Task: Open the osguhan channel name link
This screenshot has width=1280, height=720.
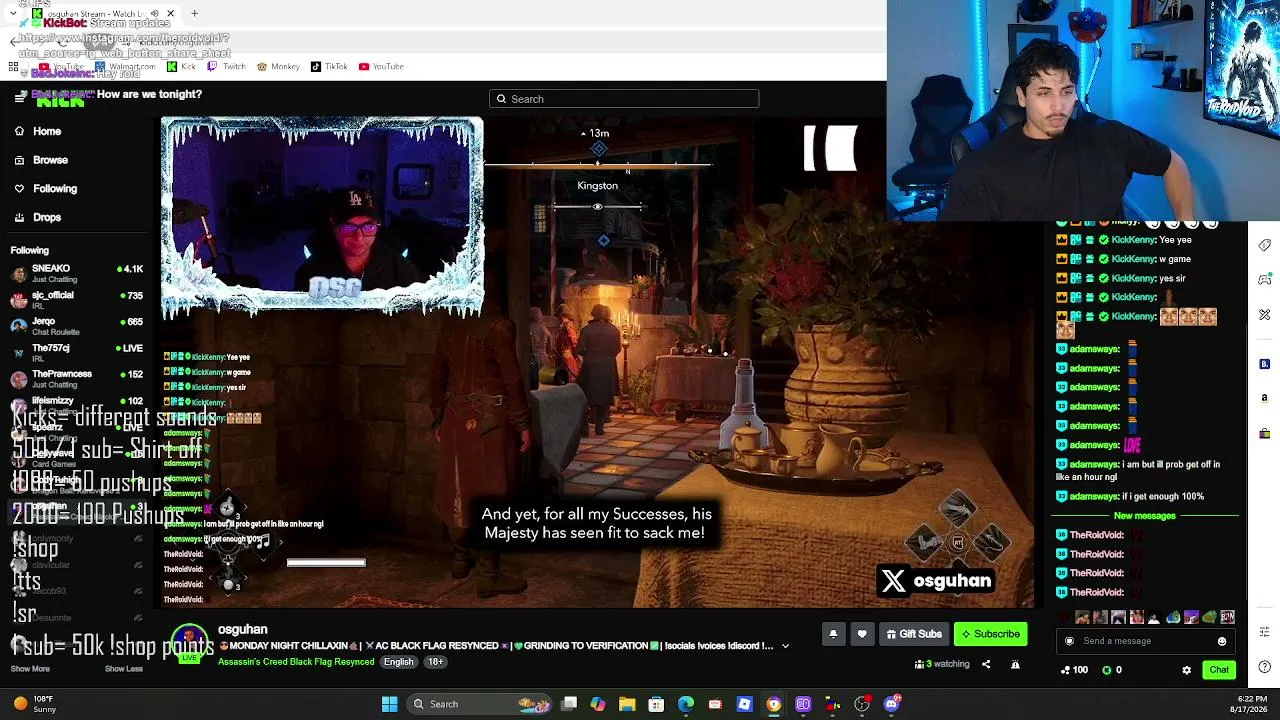Action: pos(243,630)
